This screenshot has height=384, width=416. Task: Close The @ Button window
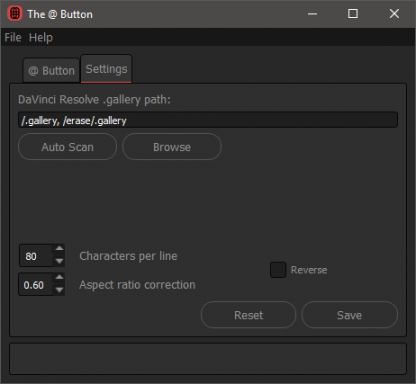coord(394,14)
